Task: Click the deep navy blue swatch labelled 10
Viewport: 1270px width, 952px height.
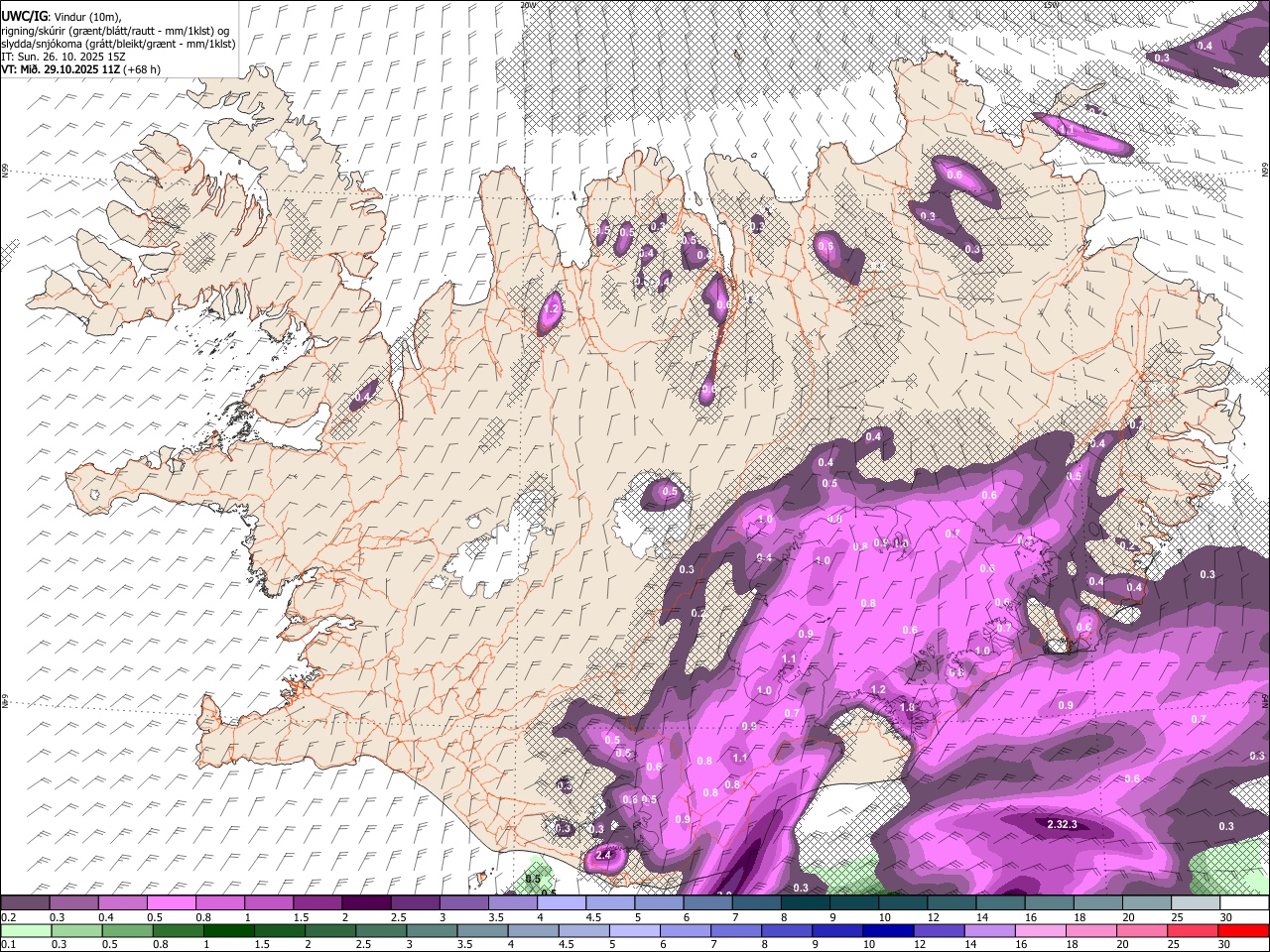Action: (888, 931)
